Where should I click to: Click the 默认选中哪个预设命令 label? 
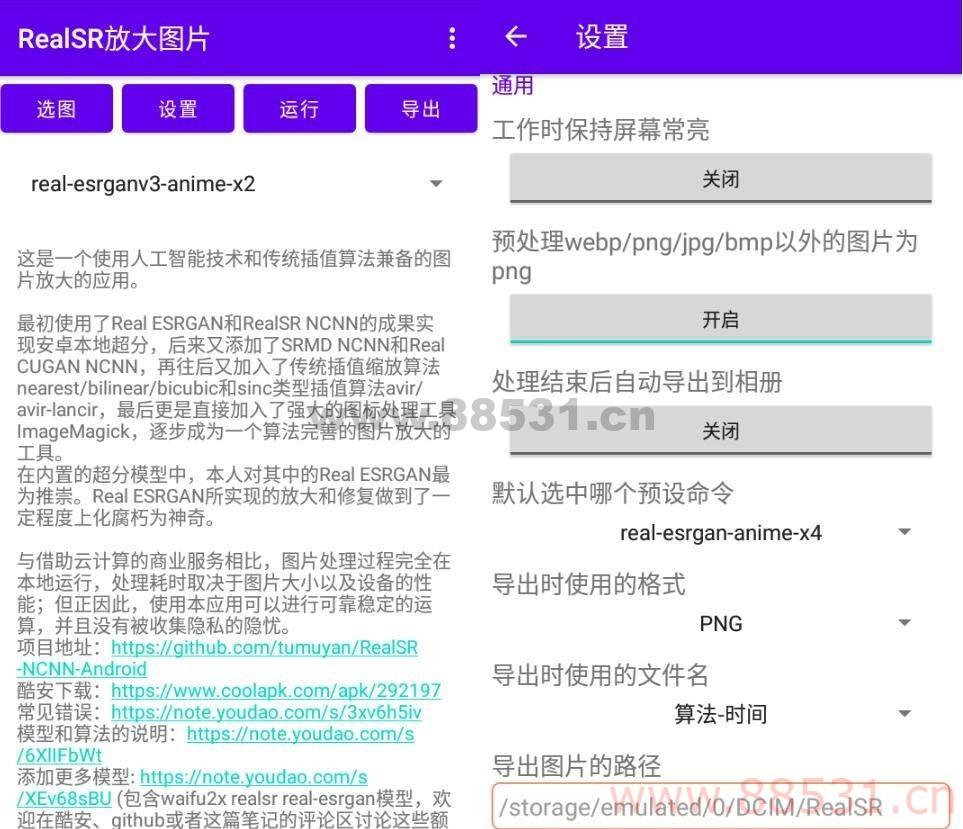coord(613,492)
